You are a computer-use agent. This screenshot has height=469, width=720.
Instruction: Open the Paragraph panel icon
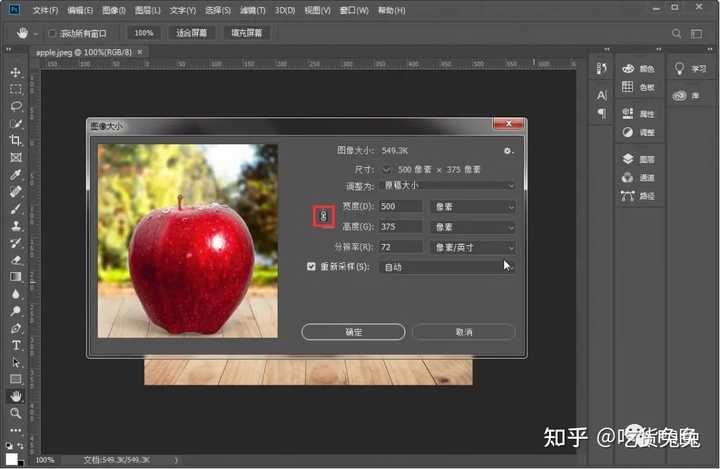pyautogui.click(x=602, y=113)
